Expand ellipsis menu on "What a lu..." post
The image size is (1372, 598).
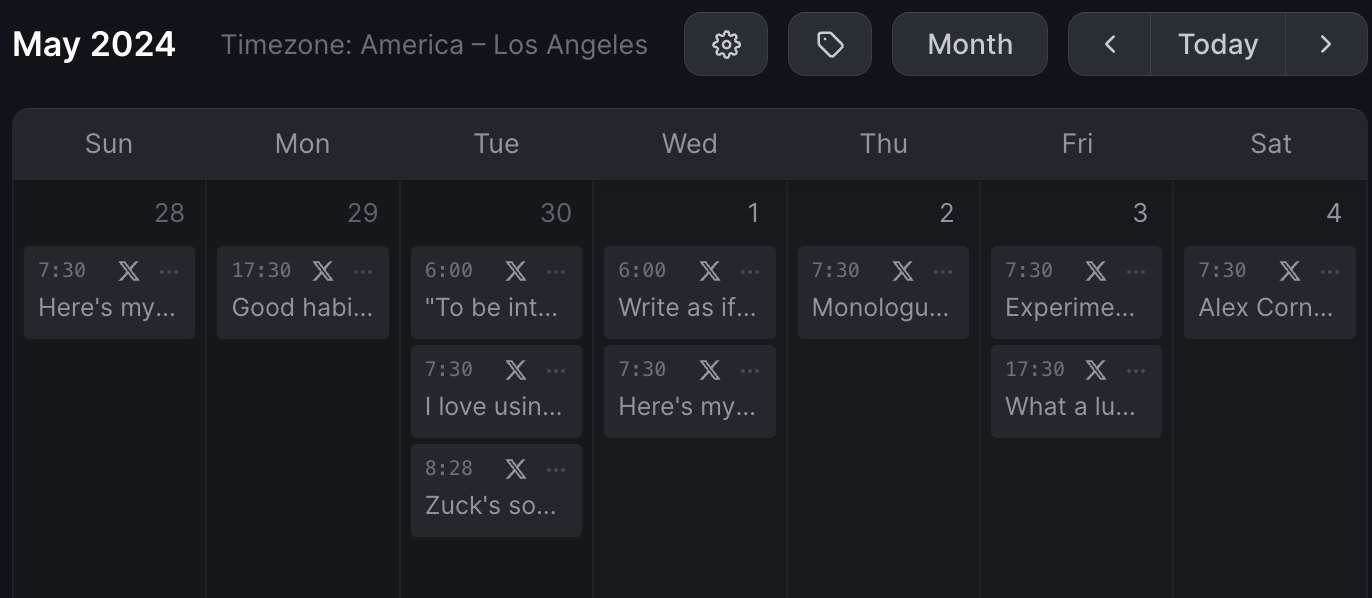point(1136,370)
